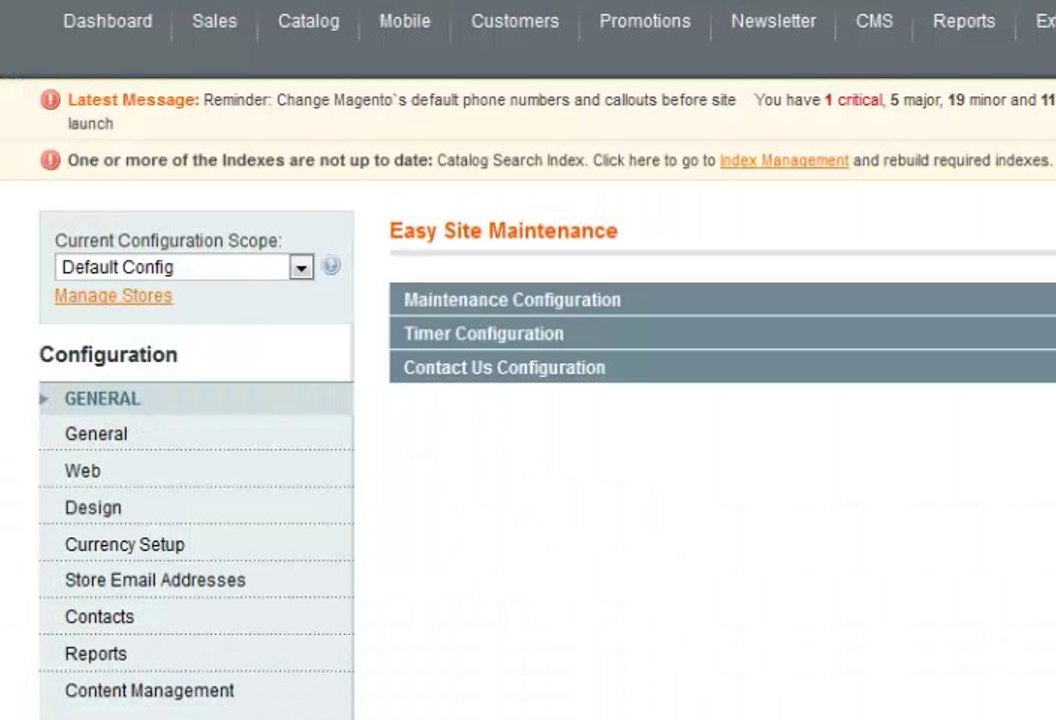Click the Configuration sidebar heading
1056x720 pixels.
pos(108,354)
